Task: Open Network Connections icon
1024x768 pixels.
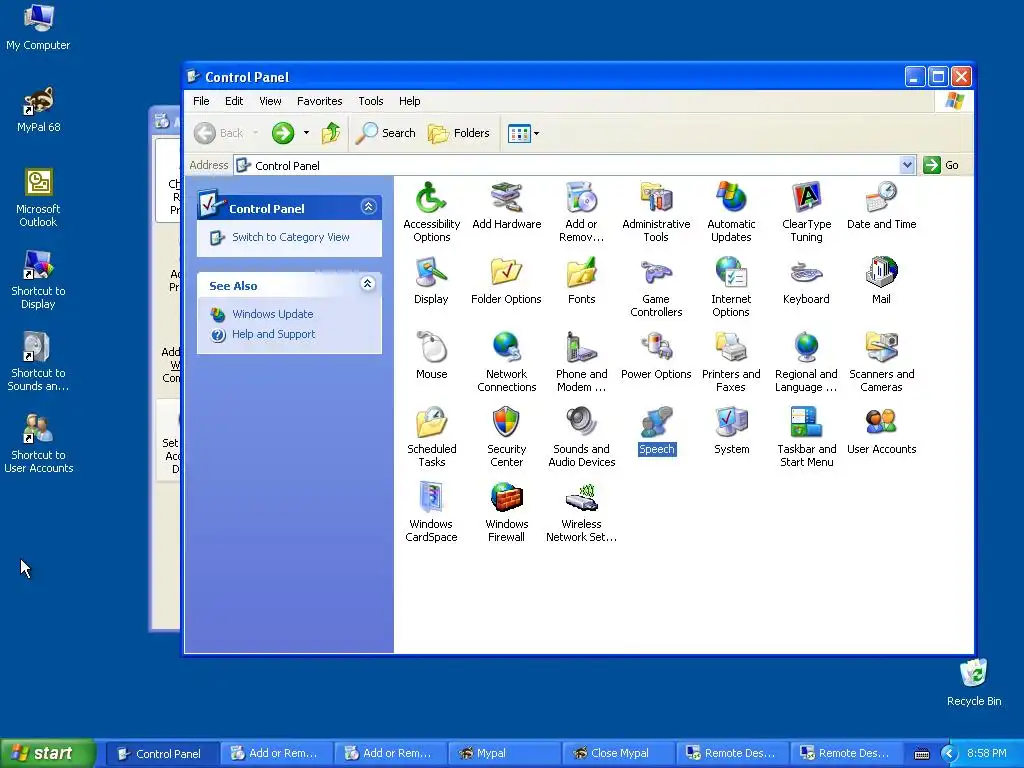Action: coord(506,362)
